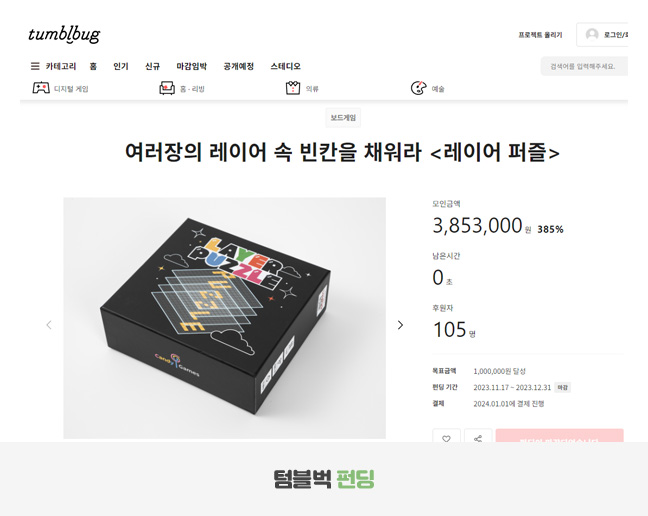Open the 스테디오 menu item
This screenshot has width=648, height=516.
click(x=286, y=66)
